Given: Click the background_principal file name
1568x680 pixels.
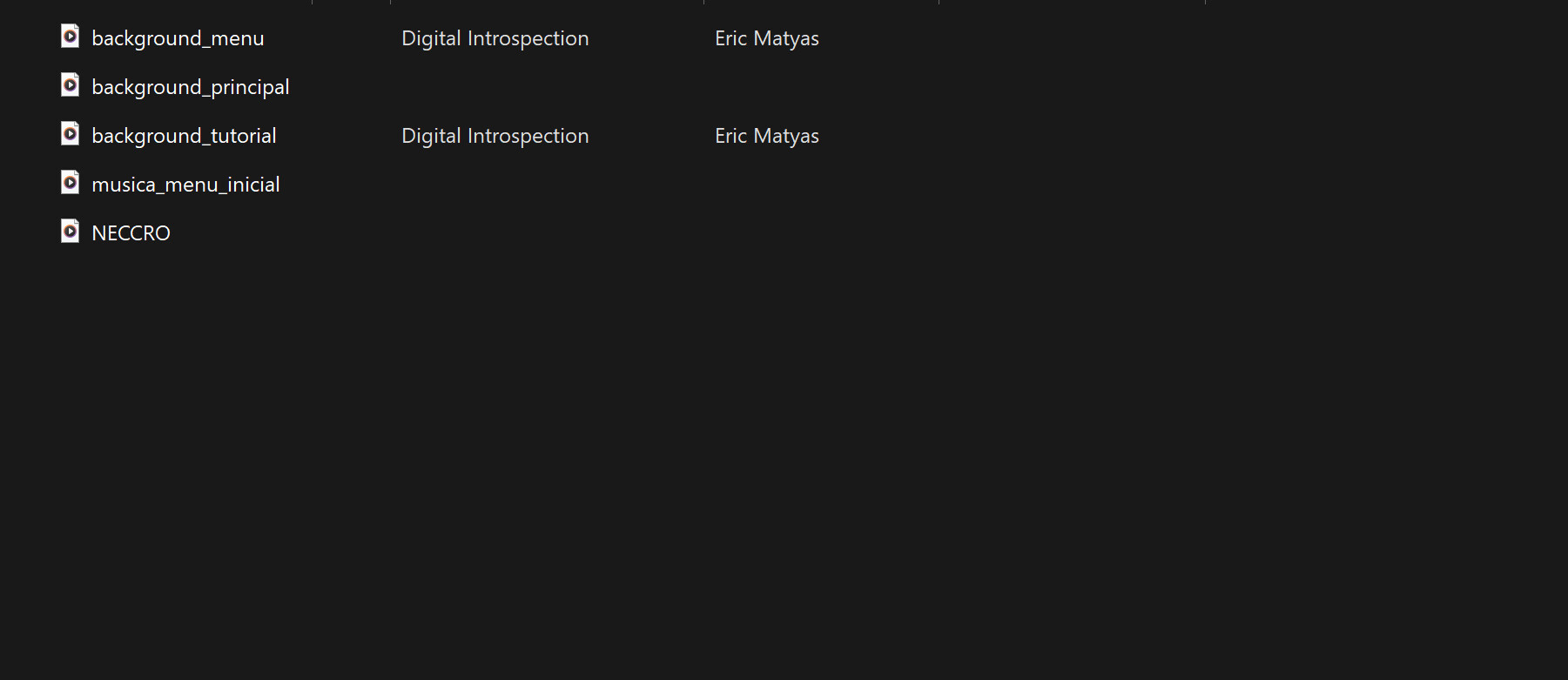Looking at the screenshot, I should point(190,87).
